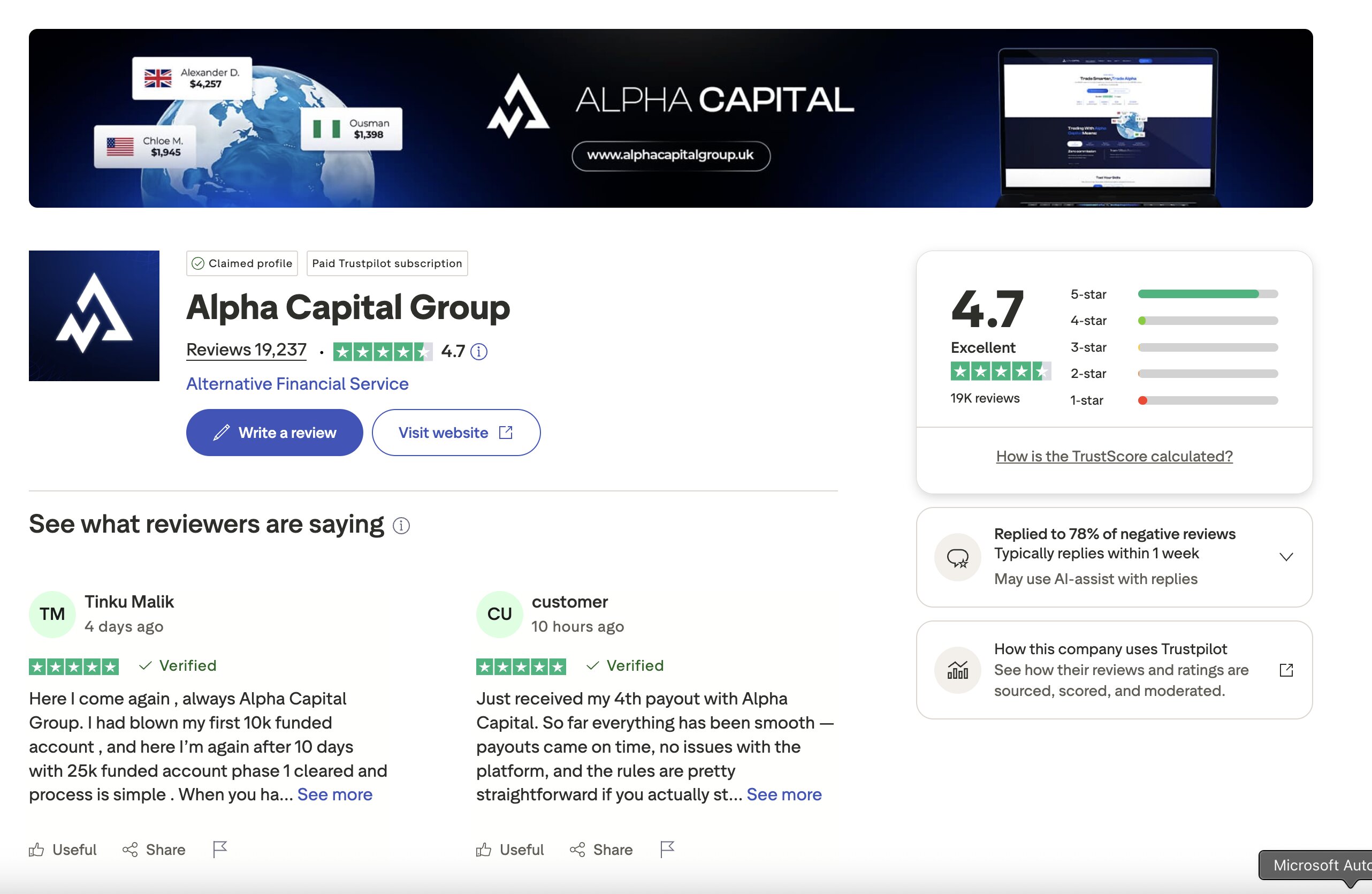Click the Microsoft Auto tooltip

tap(1315, 865)
